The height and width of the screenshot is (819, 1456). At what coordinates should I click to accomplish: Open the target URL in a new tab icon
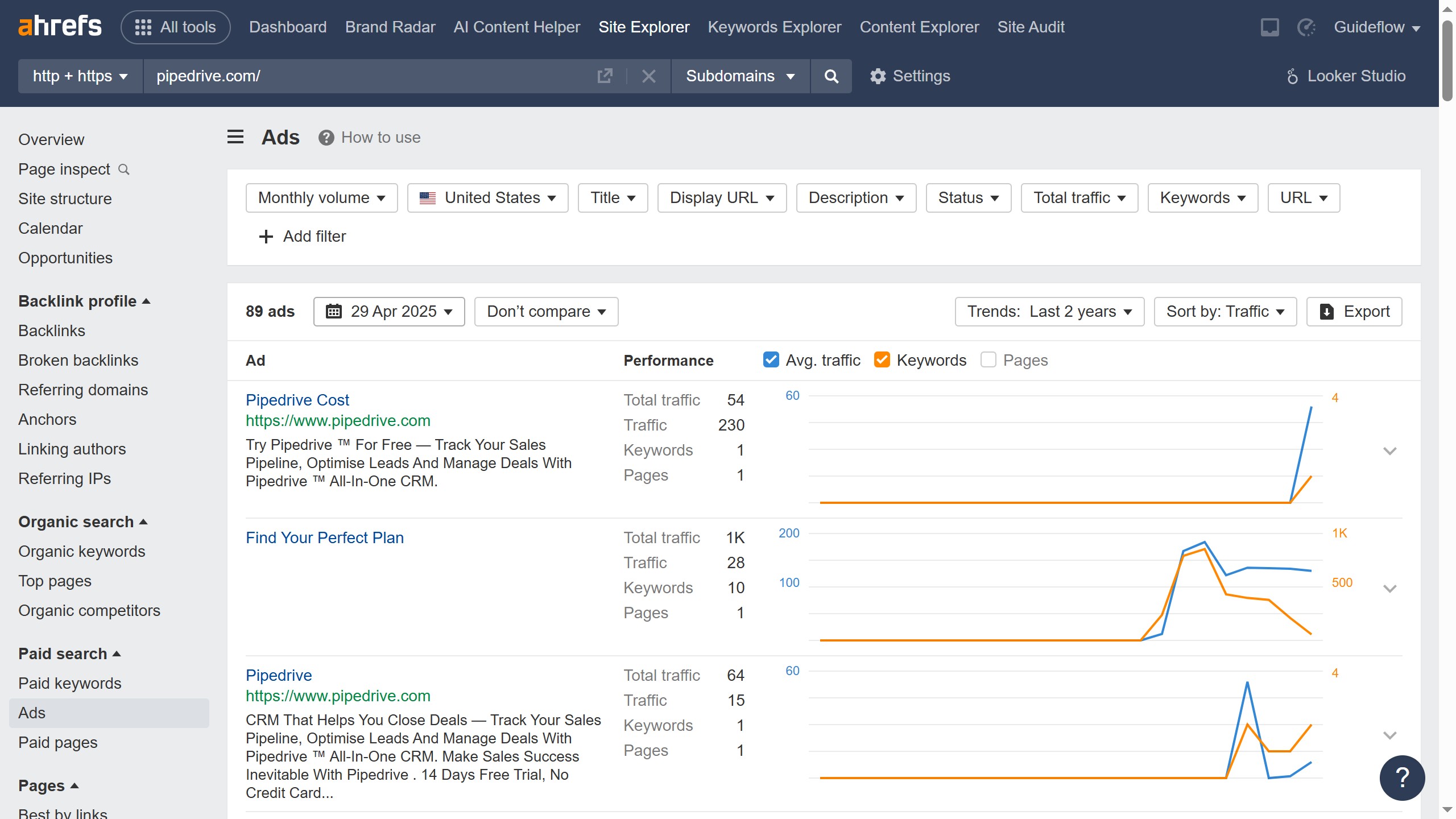605,76
